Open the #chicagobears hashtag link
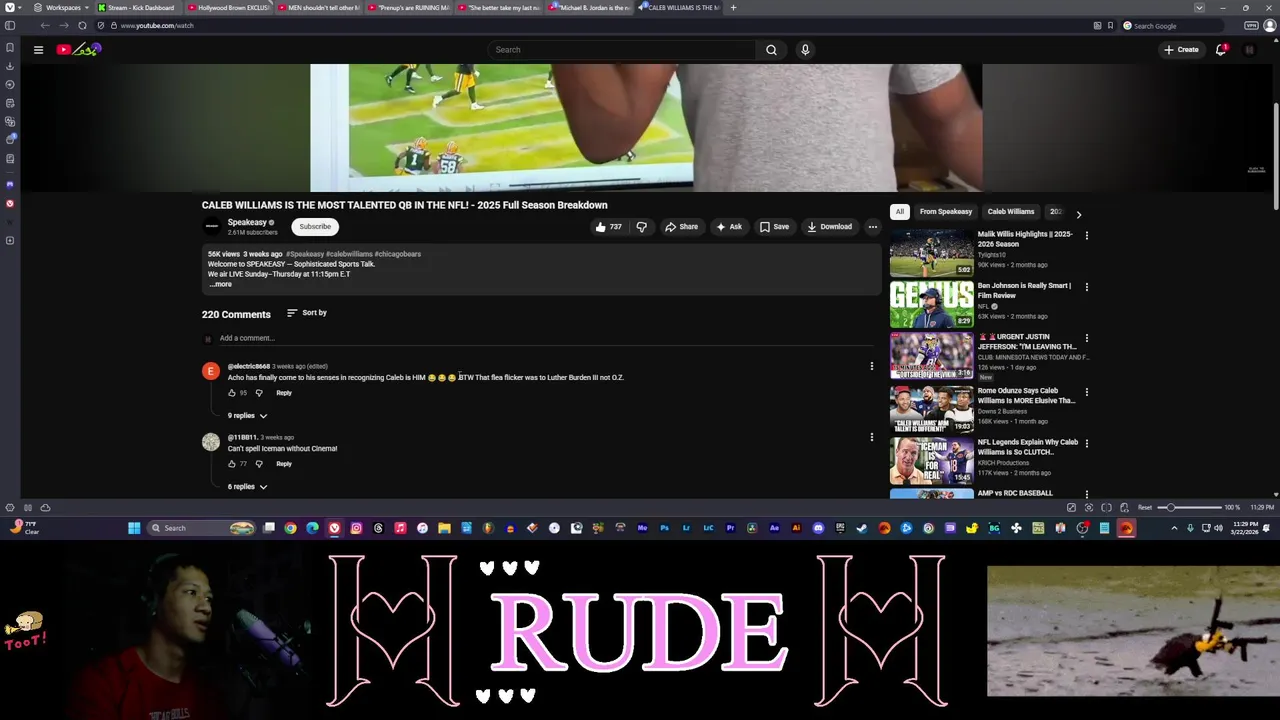The width and height of the screenshot is (1280, 720). click(397, 254)
